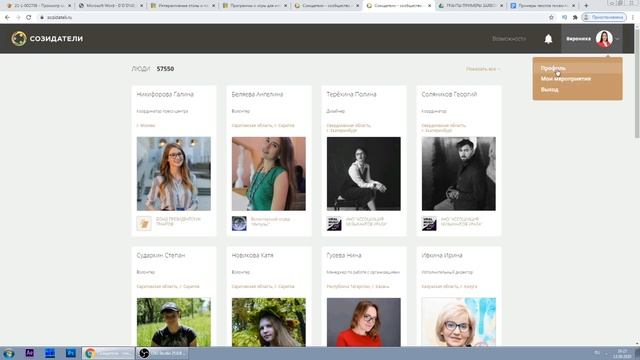Viewport: 640px width, 360px height.
Task: Open Chrome three-dot menu
Action: click(633, 18)
